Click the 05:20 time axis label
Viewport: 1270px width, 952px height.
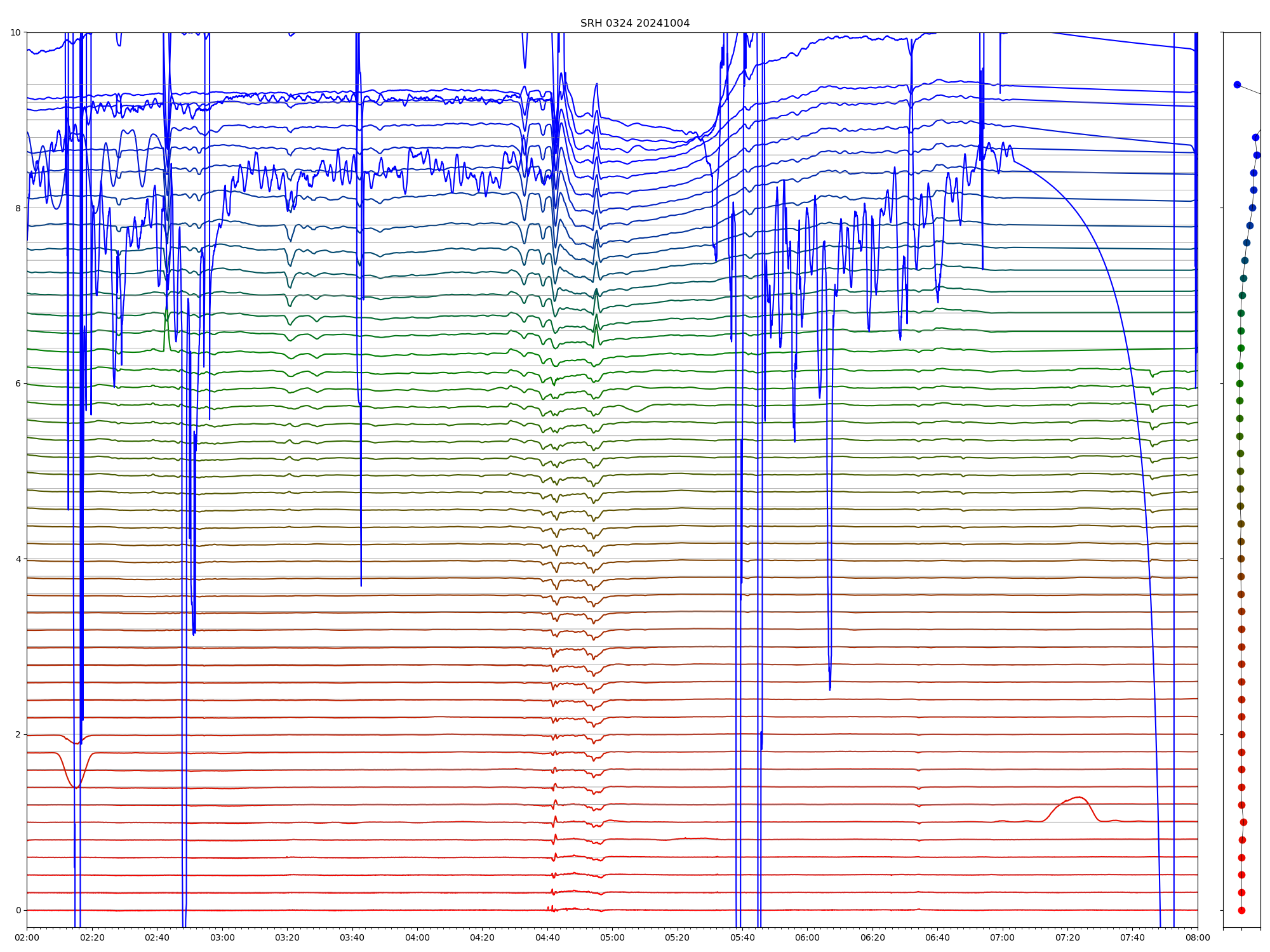point(678,937)
